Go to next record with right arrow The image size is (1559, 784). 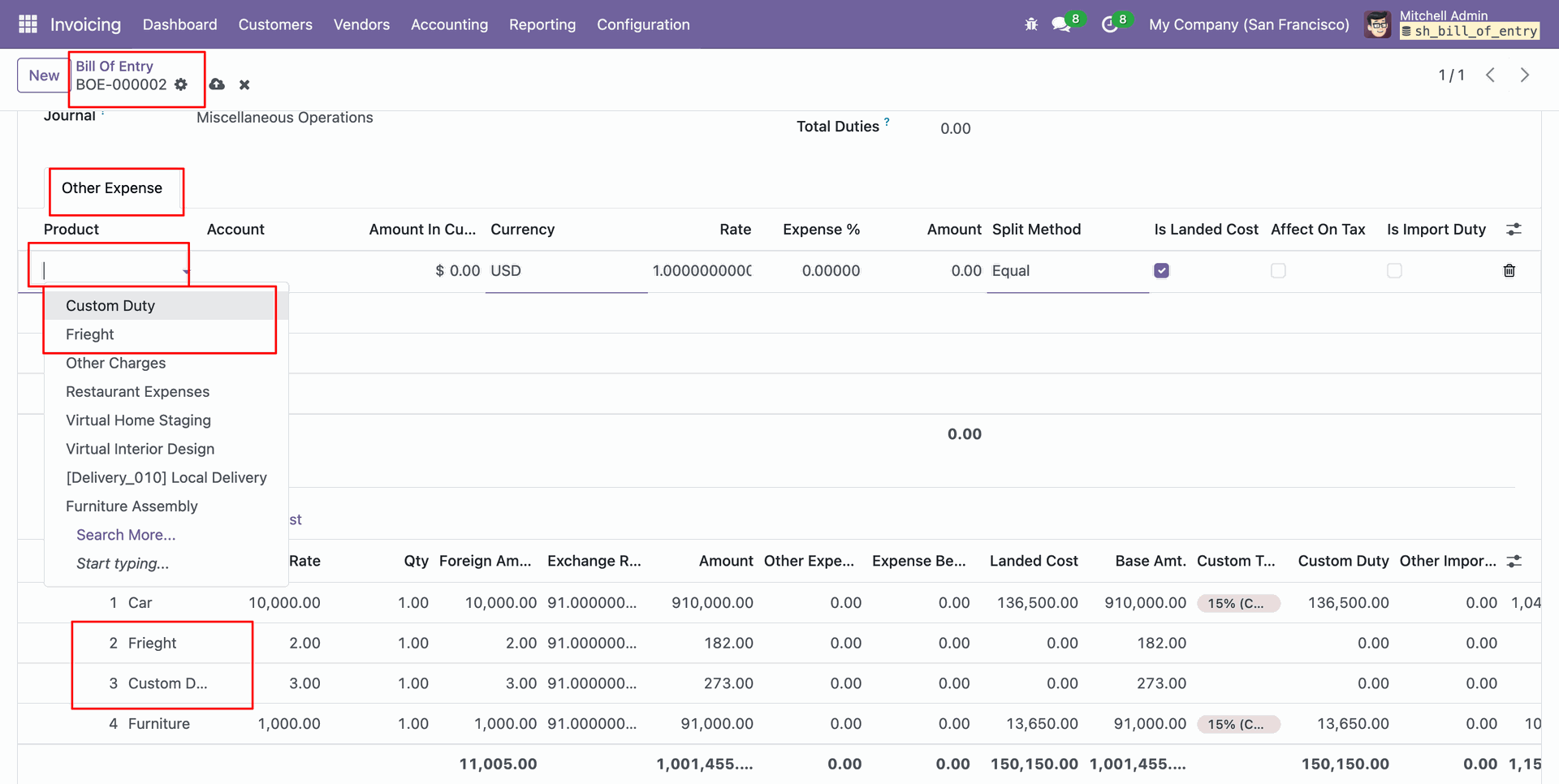coord(1524,75)
